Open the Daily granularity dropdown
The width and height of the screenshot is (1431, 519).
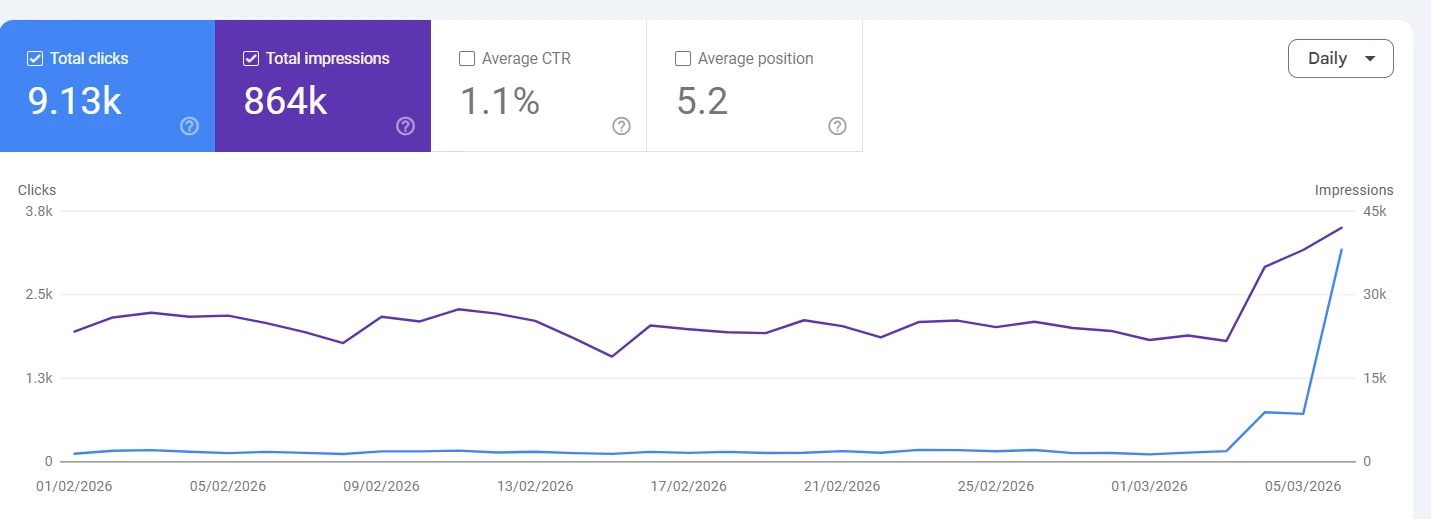(x=1340, y=58)
